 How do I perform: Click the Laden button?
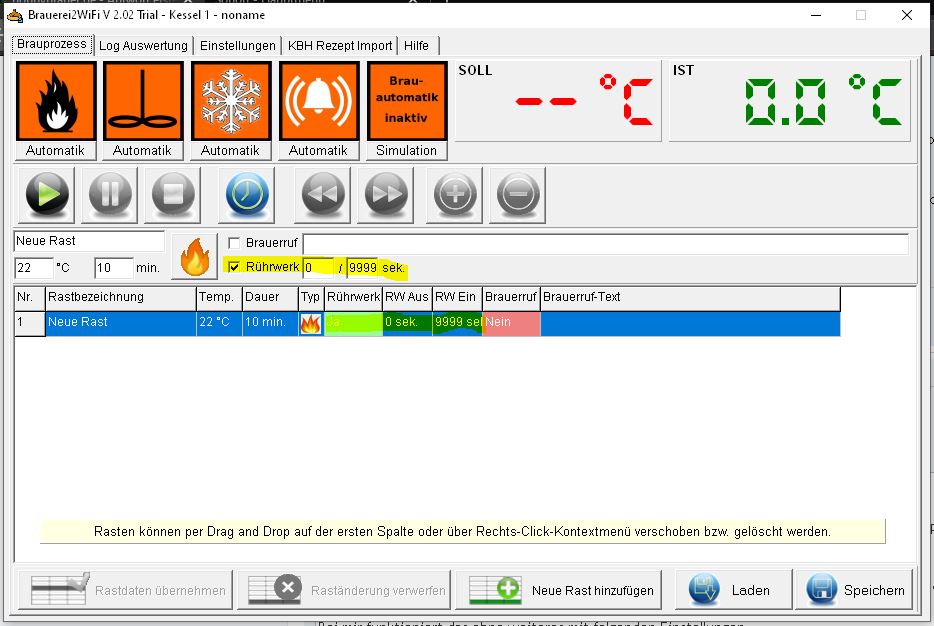[733, 590]
